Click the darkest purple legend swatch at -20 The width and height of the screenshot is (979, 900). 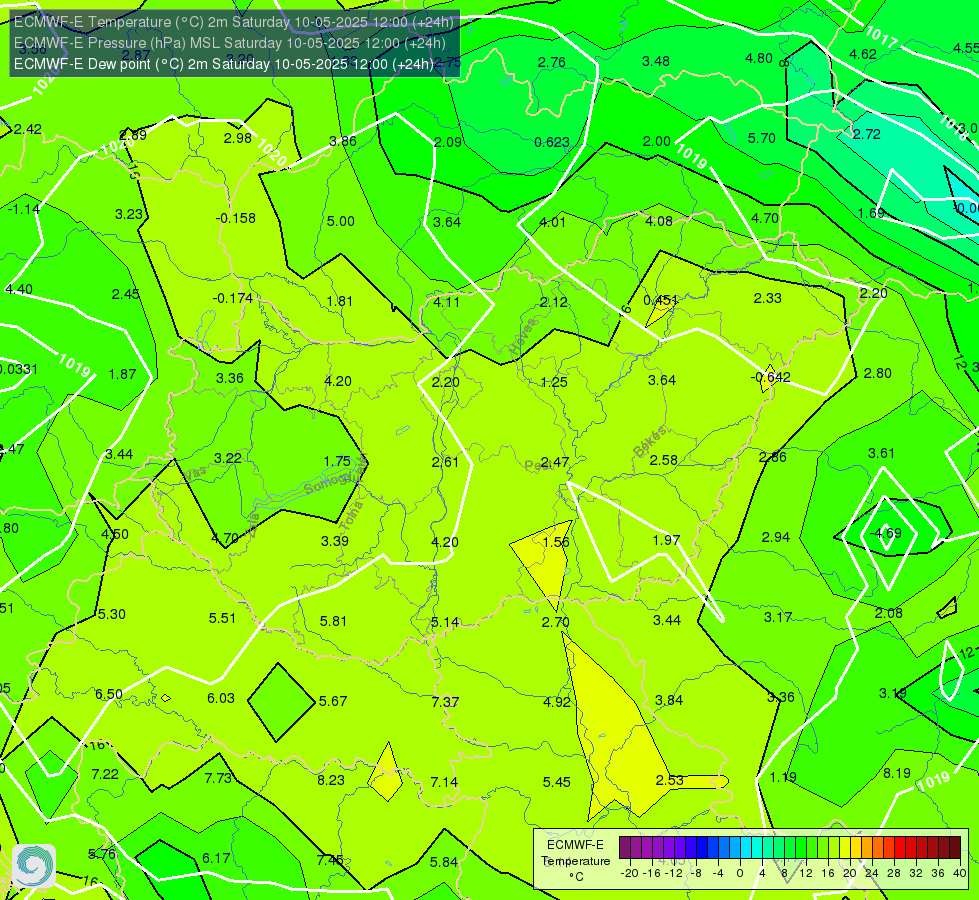(x=625, y=848)
